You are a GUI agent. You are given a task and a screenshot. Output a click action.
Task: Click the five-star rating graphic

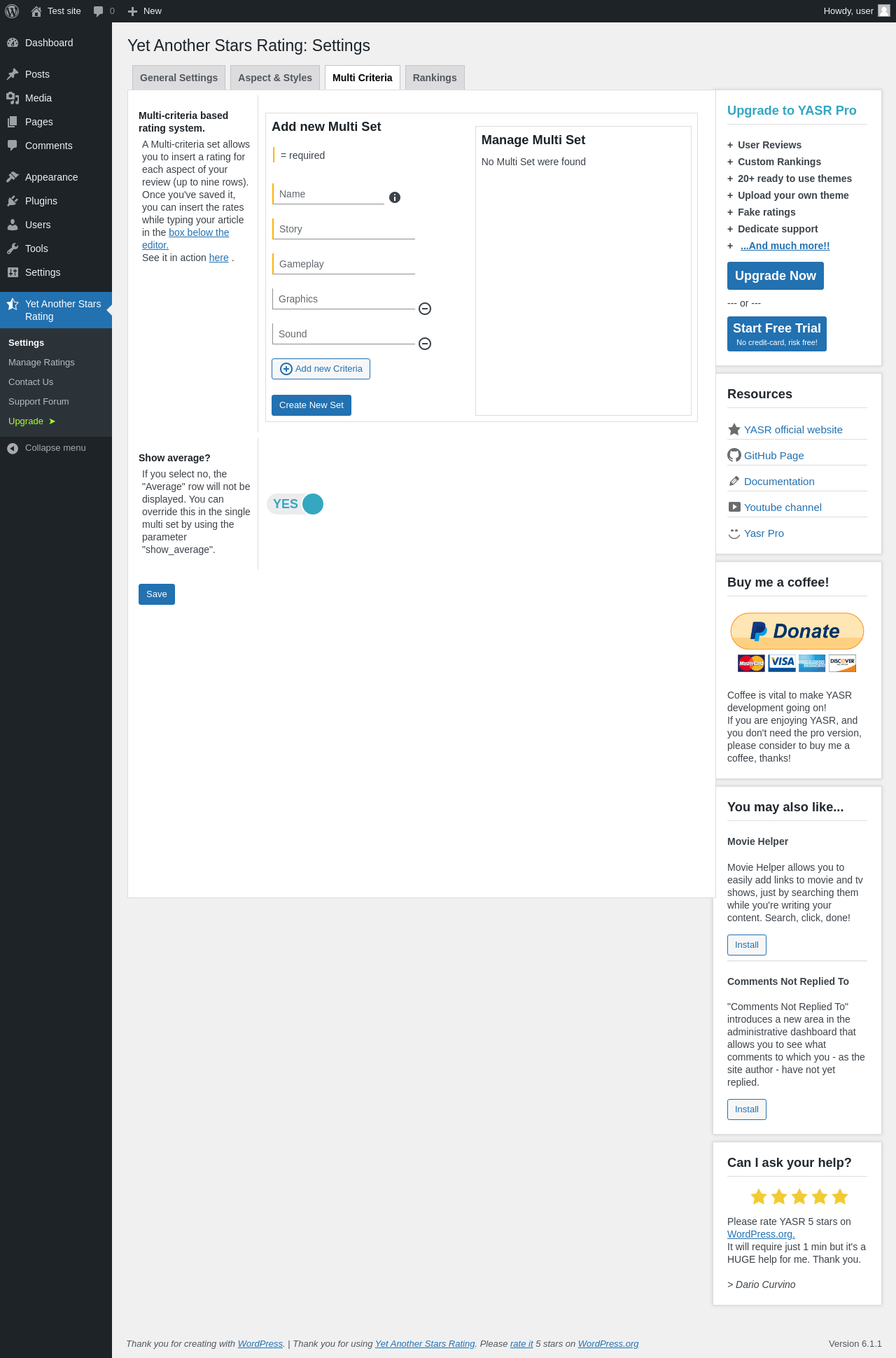799,1197
